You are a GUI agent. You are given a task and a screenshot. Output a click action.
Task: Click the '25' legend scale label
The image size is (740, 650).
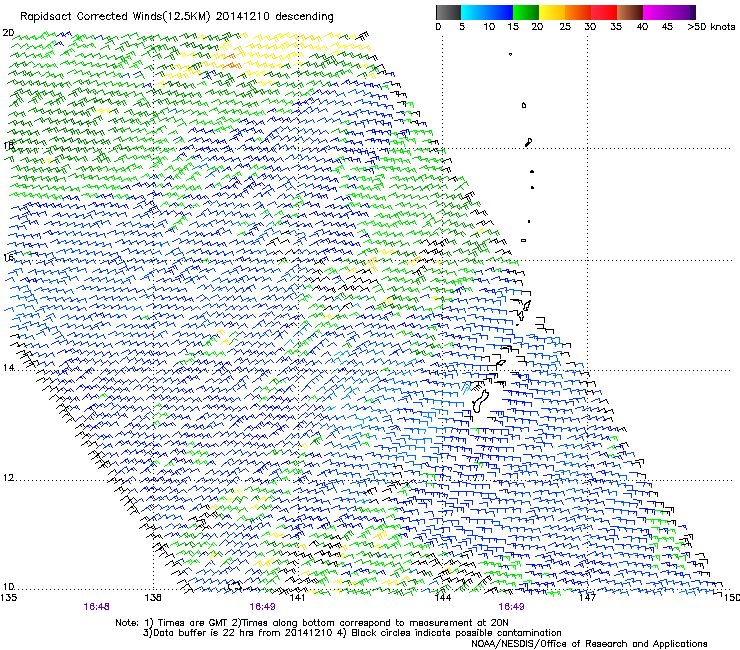pyautogui.click(x=565, y=27)
